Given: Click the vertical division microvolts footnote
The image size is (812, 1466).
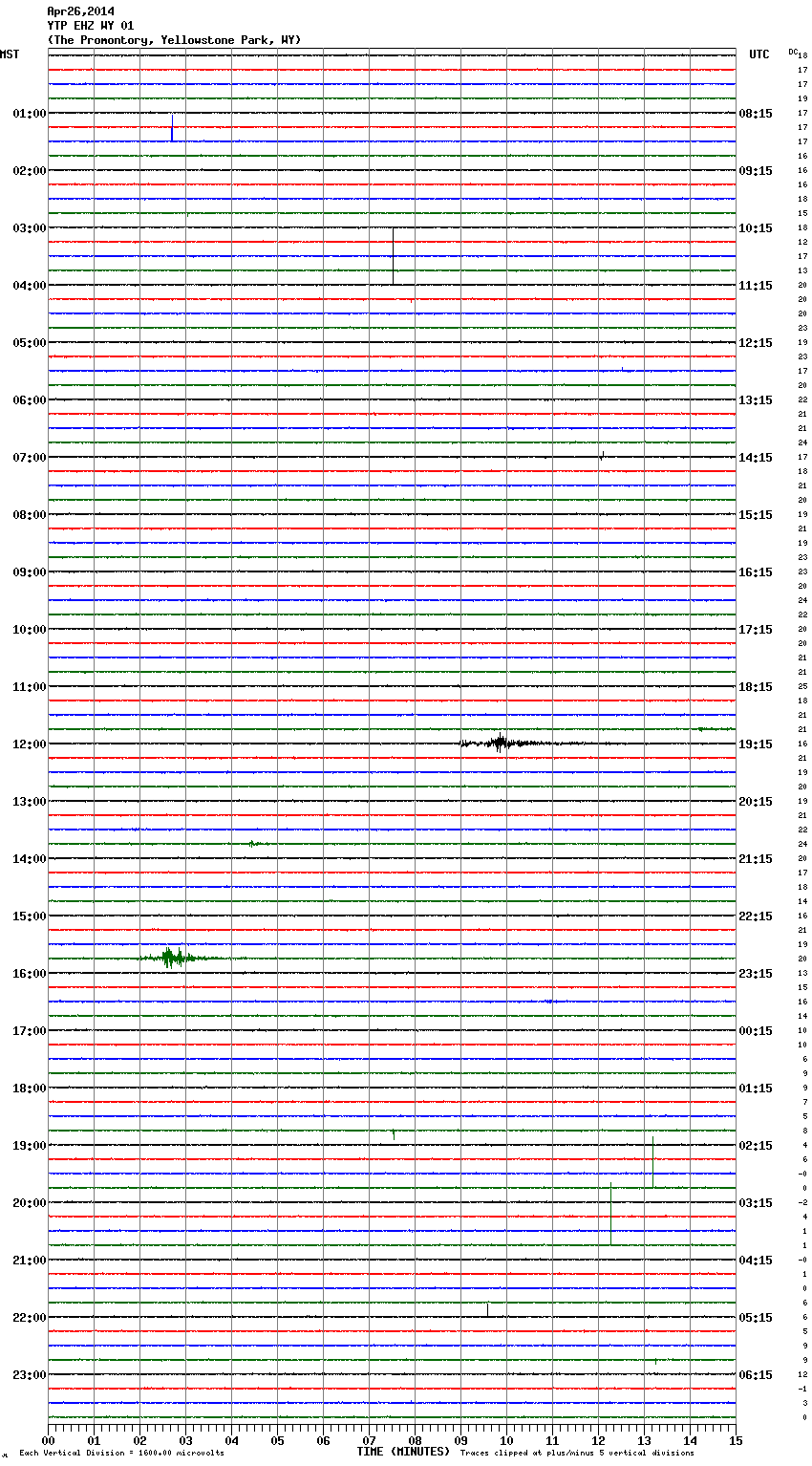Looking at the screenshot, I should click(x=121, y=1454).
